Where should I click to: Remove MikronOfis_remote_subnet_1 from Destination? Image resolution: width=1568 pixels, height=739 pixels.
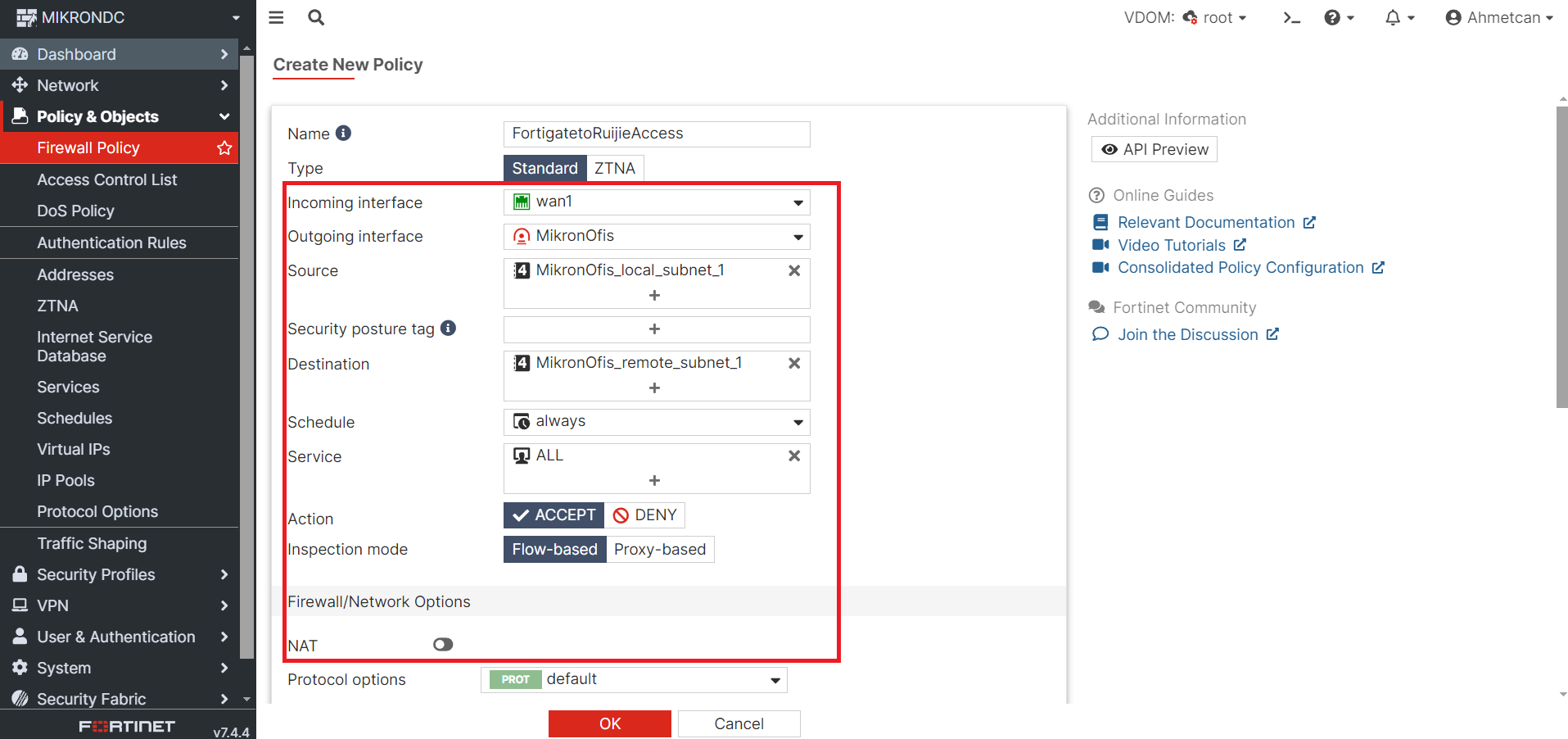(x=794, y=363)
